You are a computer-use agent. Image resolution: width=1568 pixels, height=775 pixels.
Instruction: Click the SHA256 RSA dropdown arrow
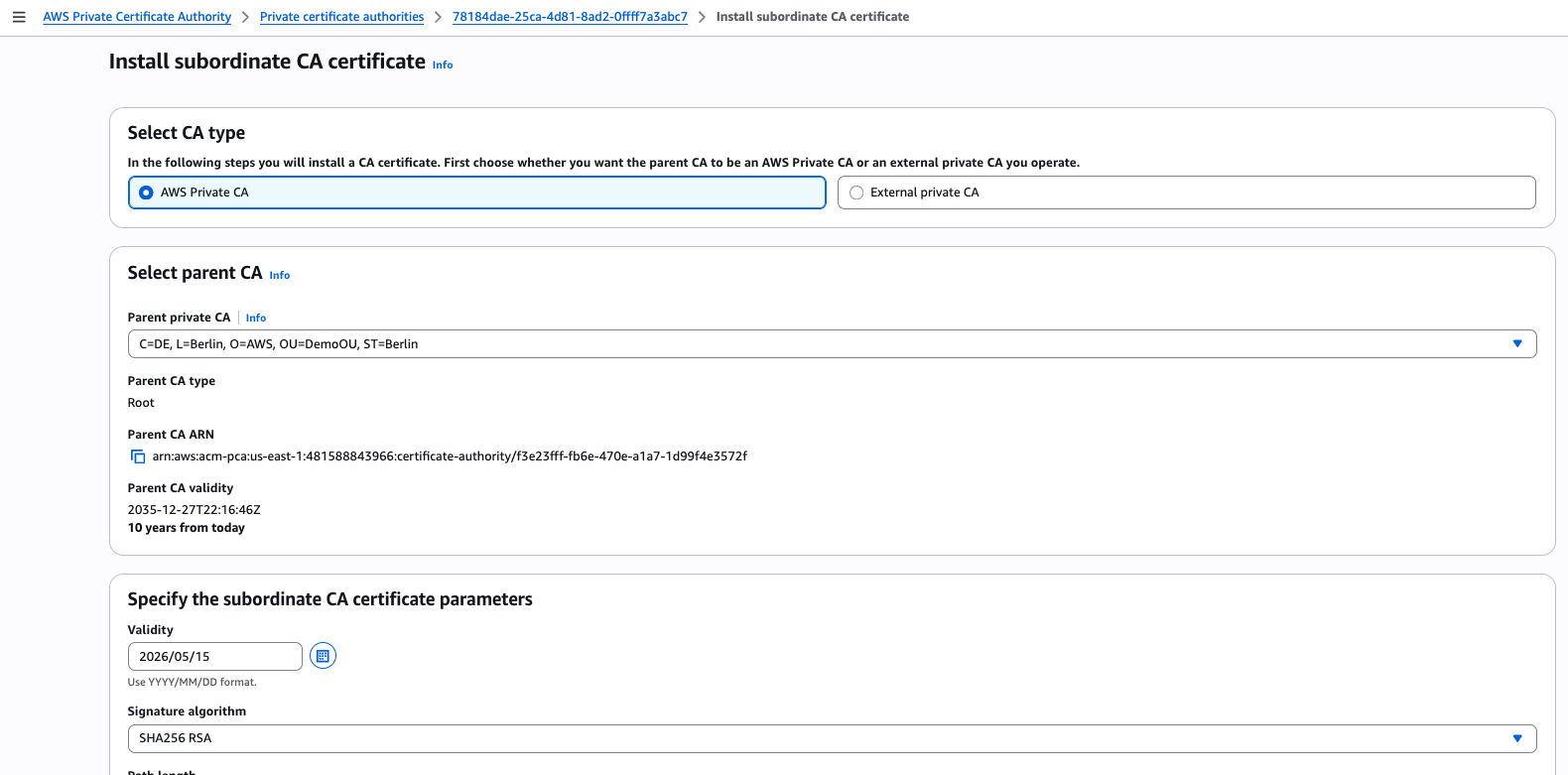[1516, 738]
